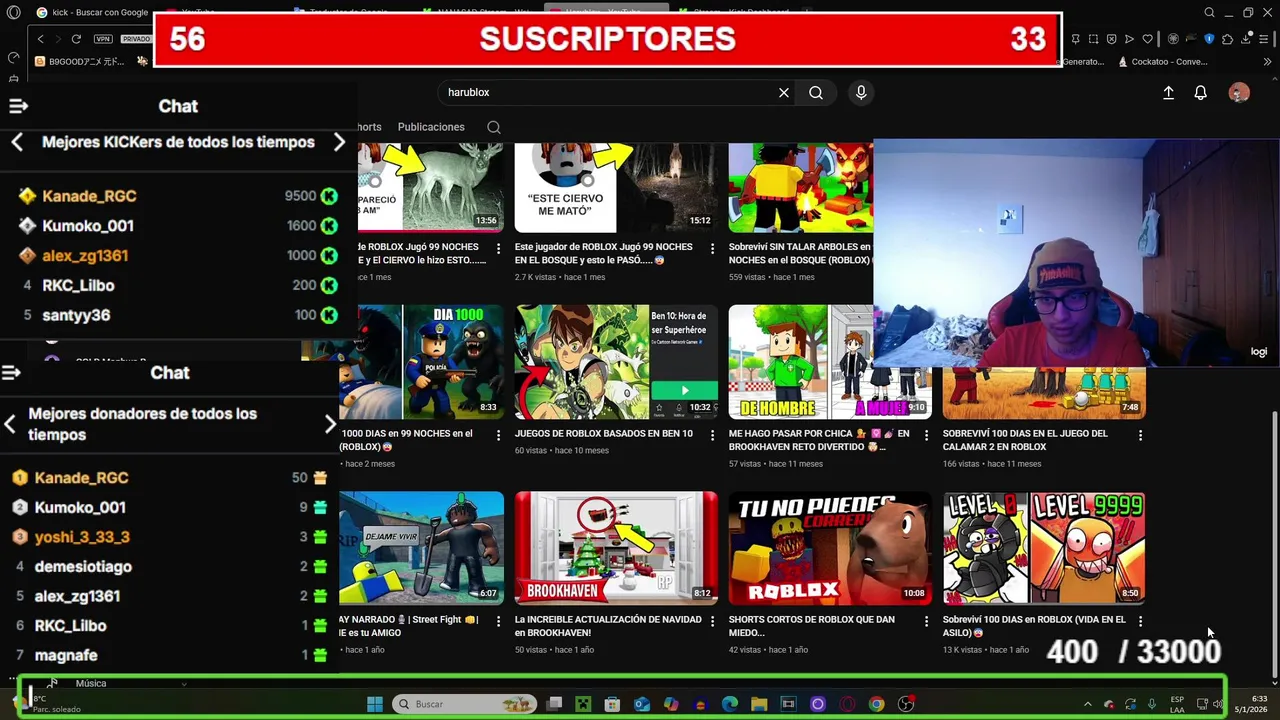Go to next board in Mejores donadores
Image resolution: width=1280 pixels, height=720 pixels.
pyautogui.click(x=330, y=424)
